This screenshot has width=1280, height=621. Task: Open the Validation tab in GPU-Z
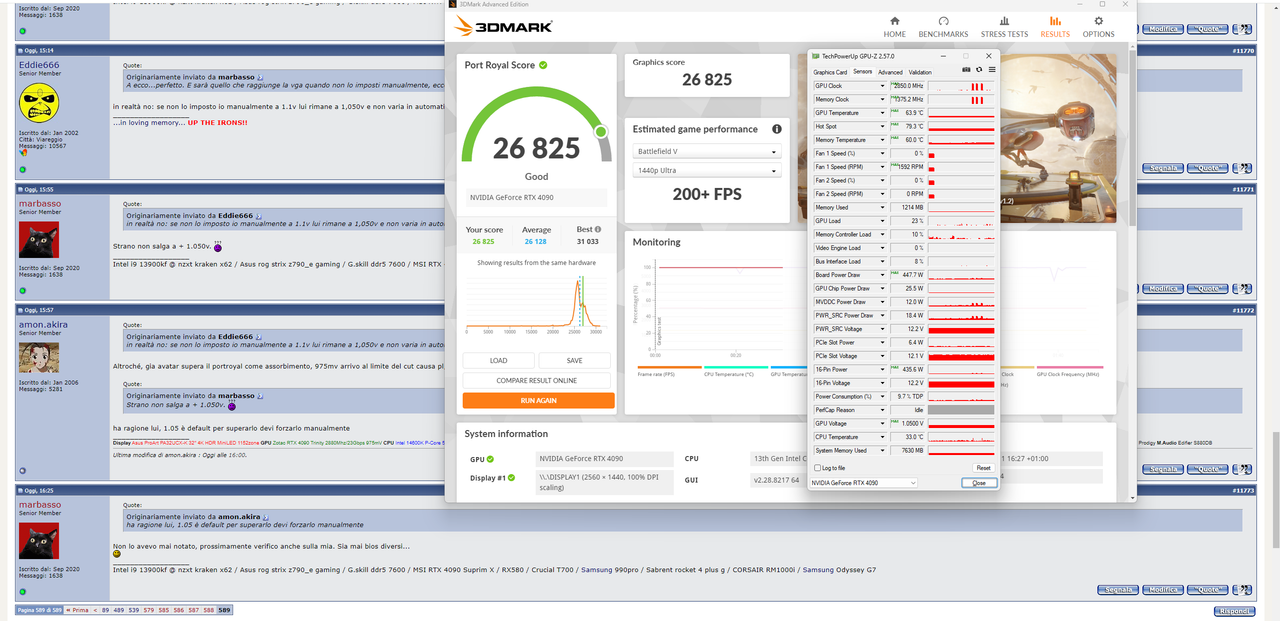pyautogui.click(x=920, y=72)
